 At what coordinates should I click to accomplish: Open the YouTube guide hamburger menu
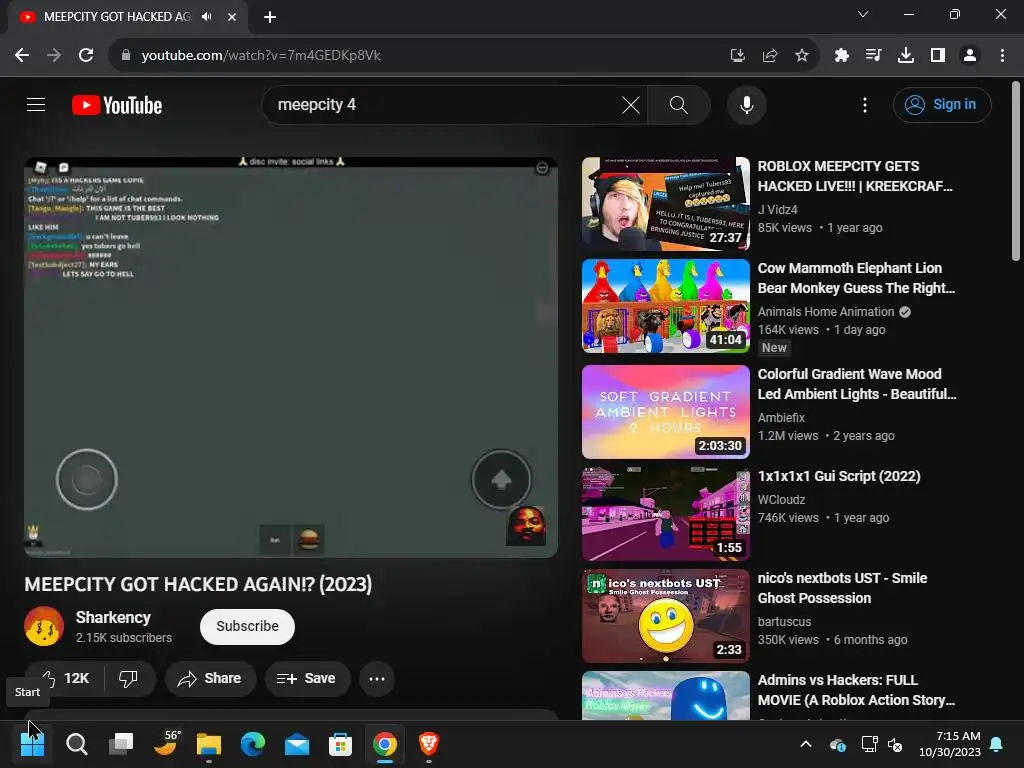click(x=36, y=104)
